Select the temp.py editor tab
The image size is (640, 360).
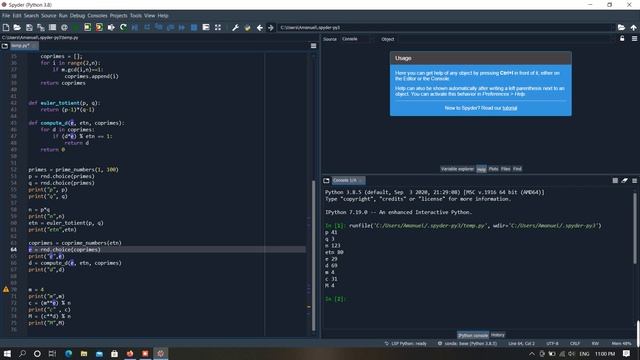[23, 46]
